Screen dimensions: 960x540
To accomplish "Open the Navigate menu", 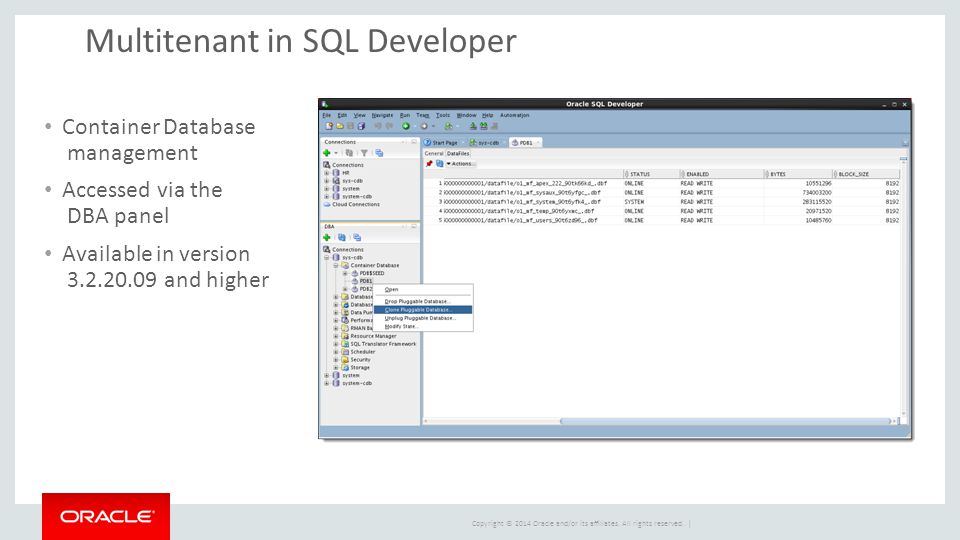I will tap(382, 115).
